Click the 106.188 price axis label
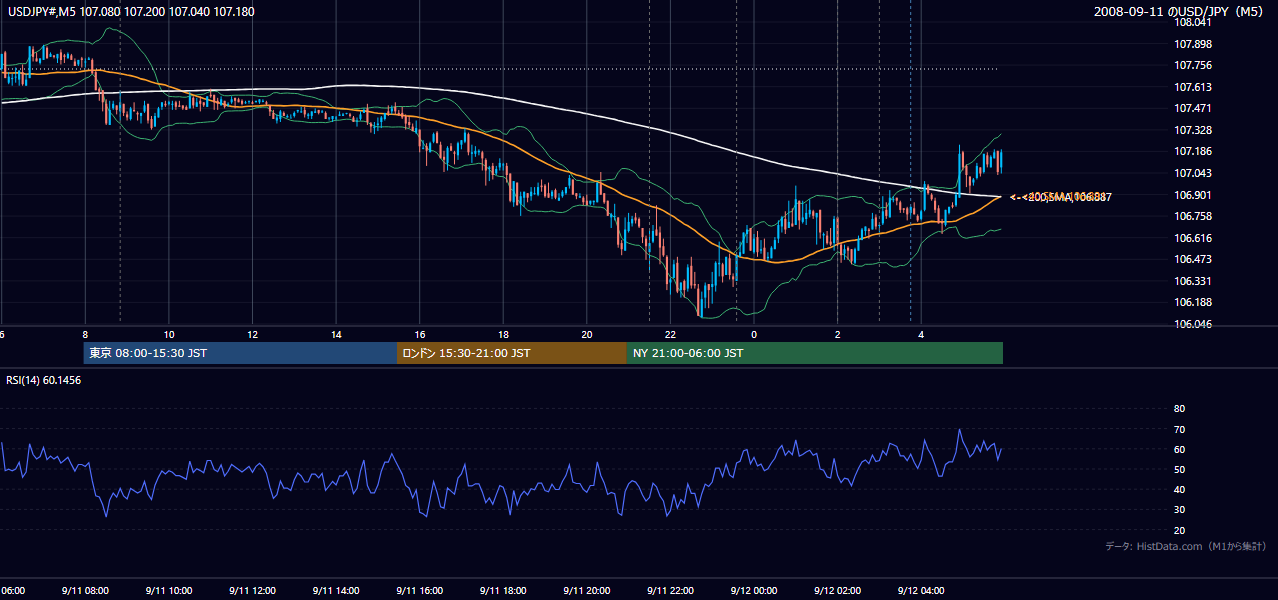Screen dimensions: 1278x600 point(1193,302)
